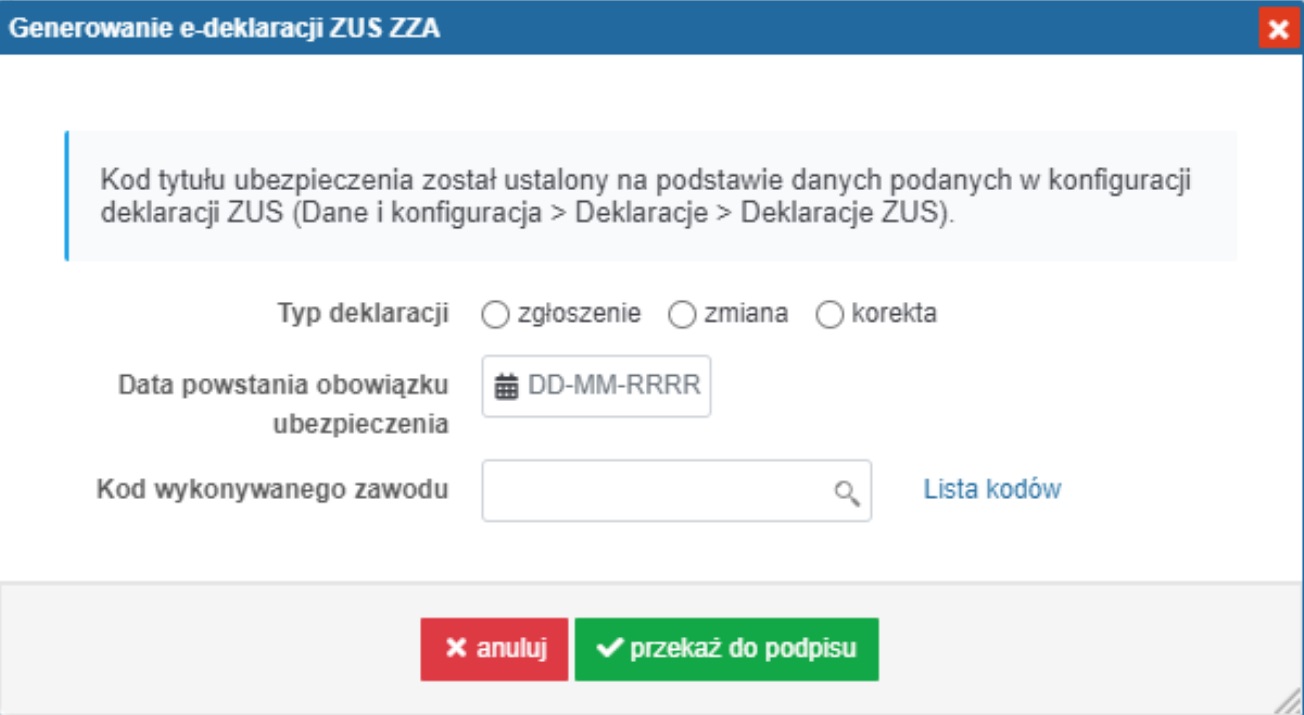Open the "Lista kodów" link

pyautogui.click(x=992, y=489)
